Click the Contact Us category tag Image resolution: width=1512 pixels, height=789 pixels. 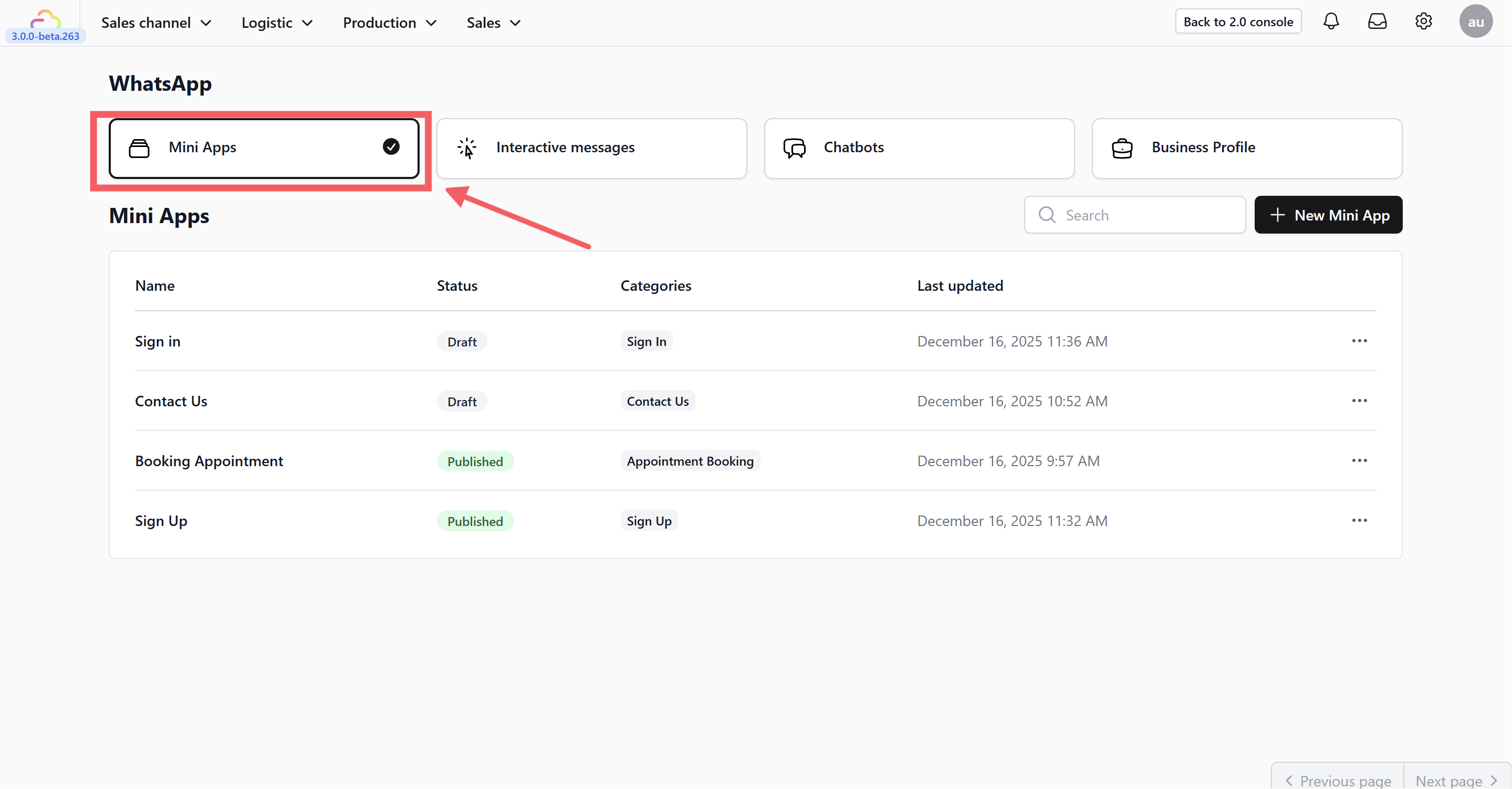(x=658, y=401)
